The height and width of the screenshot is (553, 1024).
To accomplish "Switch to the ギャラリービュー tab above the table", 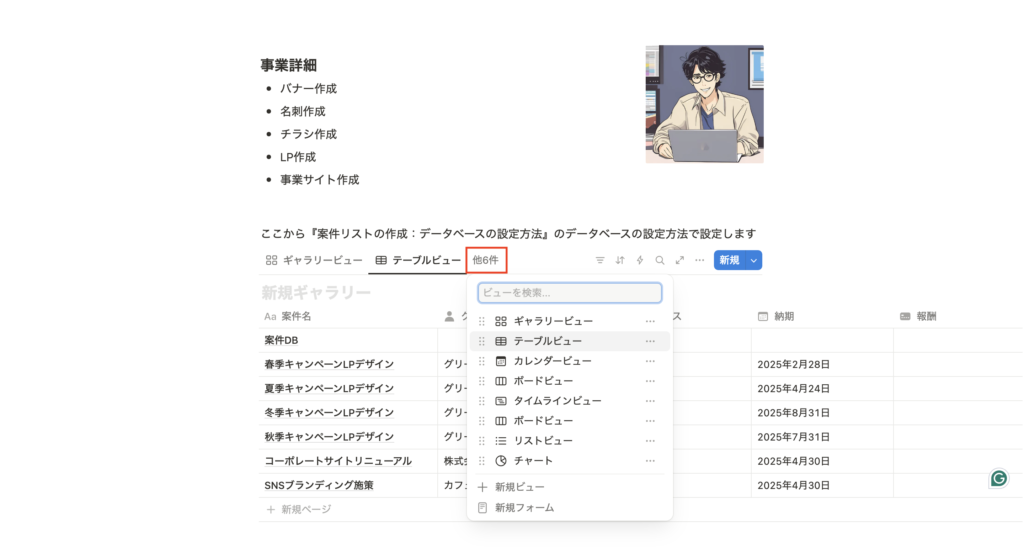I will tap(314, 260).
